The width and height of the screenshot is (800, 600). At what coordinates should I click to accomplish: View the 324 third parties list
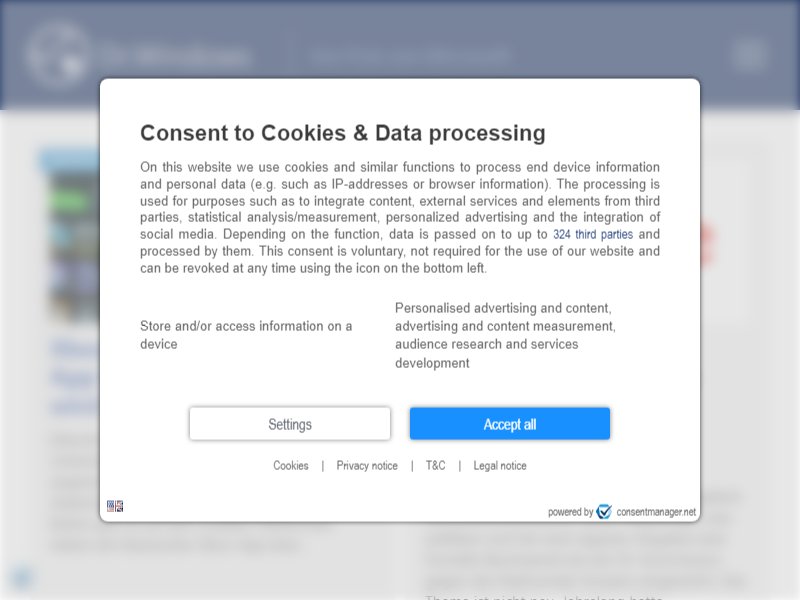click(593, 234)
